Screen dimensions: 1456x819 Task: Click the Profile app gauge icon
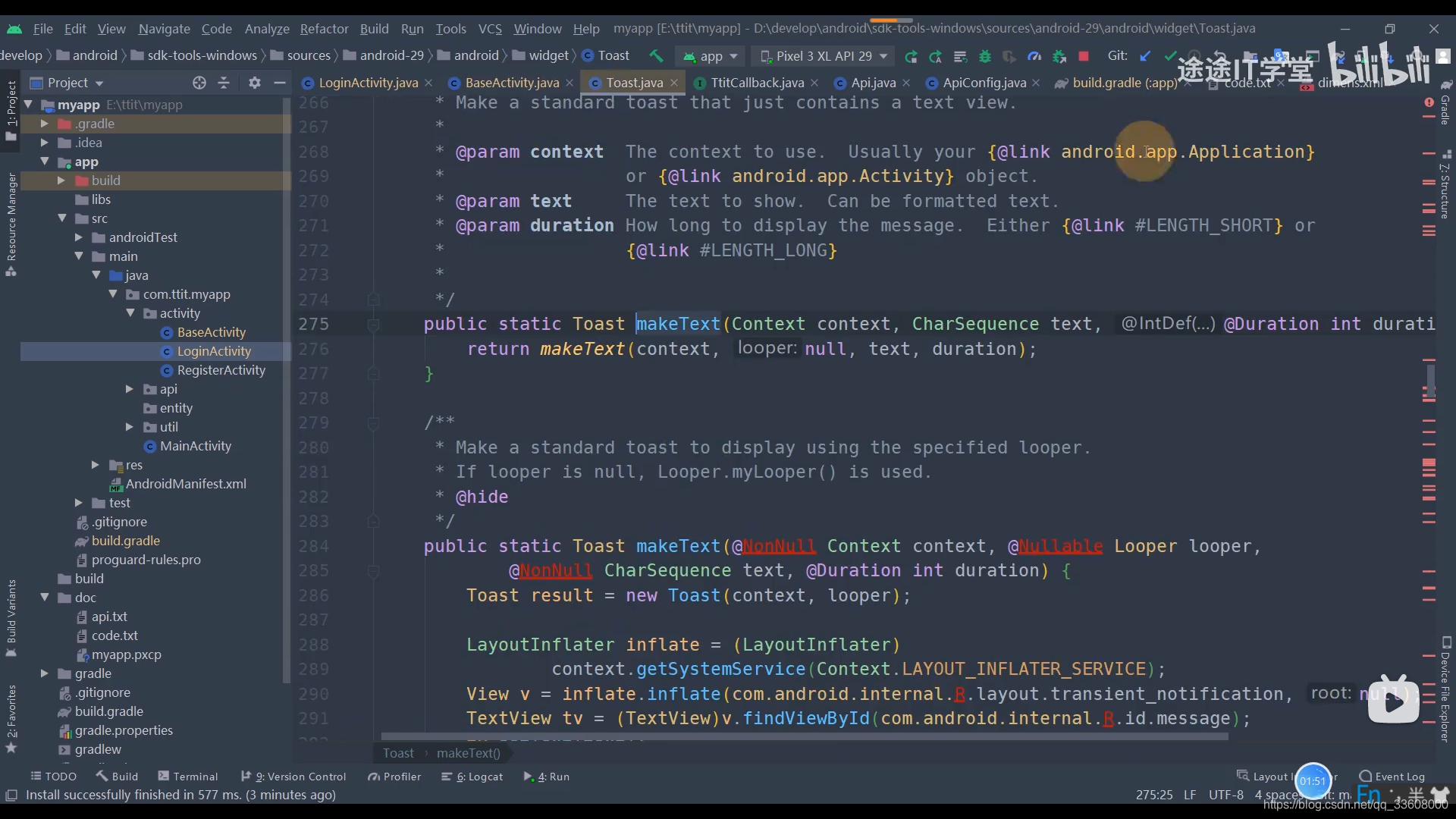tap(1034, 56)
